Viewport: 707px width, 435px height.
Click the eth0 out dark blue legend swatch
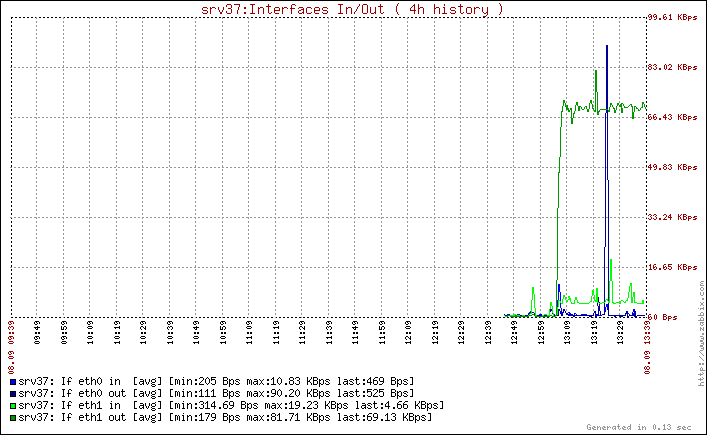pos(13,394)
